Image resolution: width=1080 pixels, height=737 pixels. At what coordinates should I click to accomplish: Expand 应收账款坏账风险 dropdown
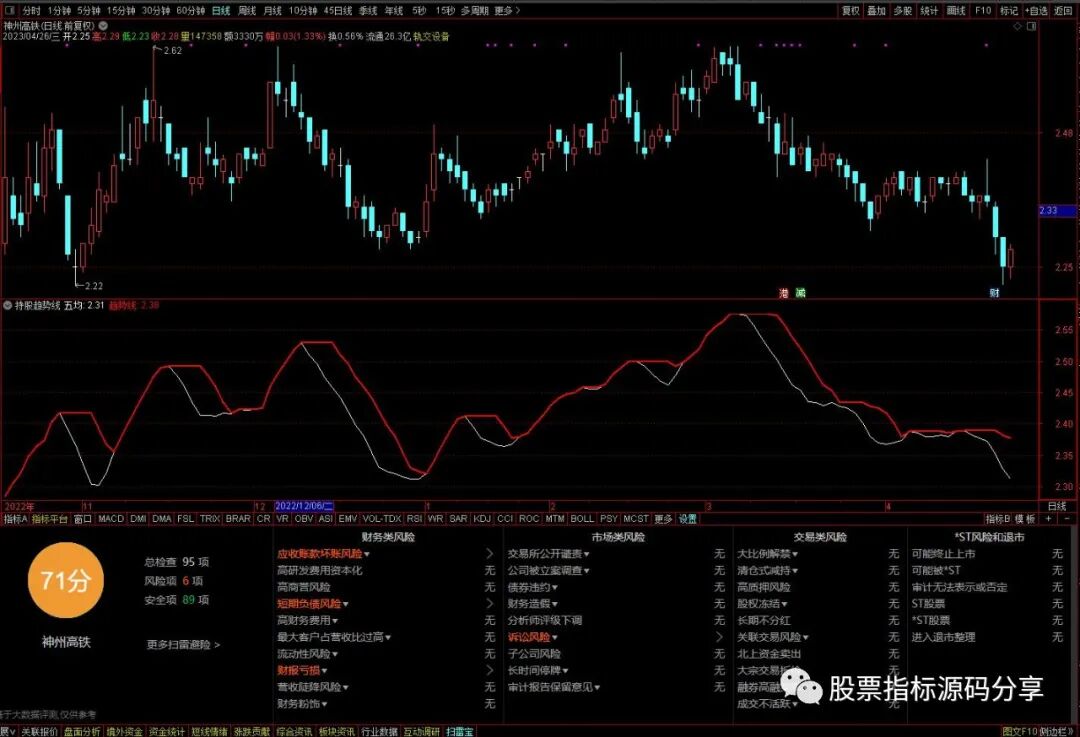[367, 554]
